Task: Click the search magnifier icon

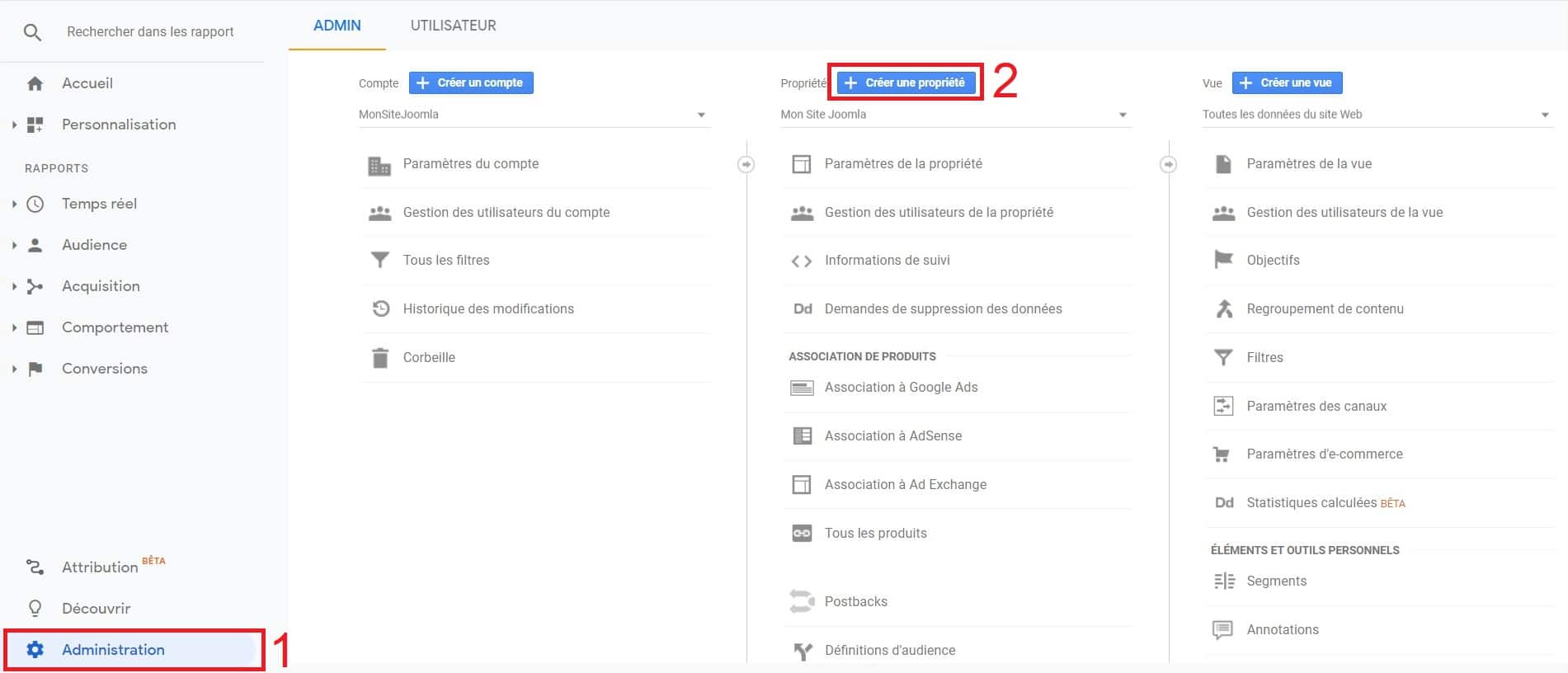Action: (32, 32)
